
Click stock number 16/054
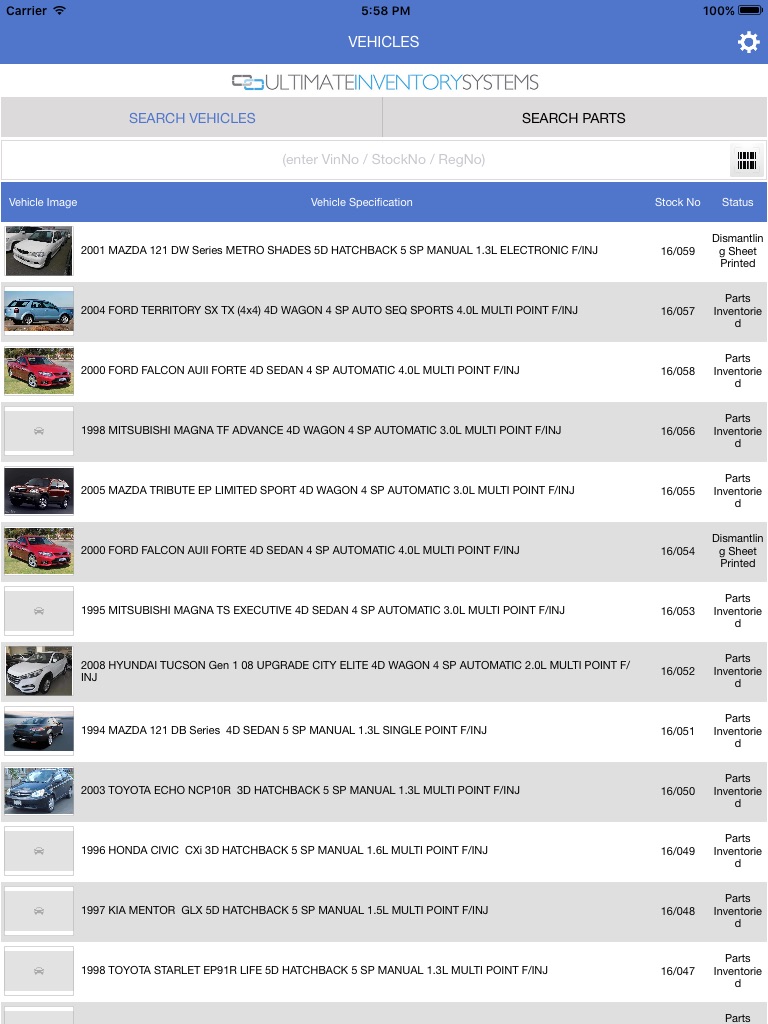[x=678, y=552]
